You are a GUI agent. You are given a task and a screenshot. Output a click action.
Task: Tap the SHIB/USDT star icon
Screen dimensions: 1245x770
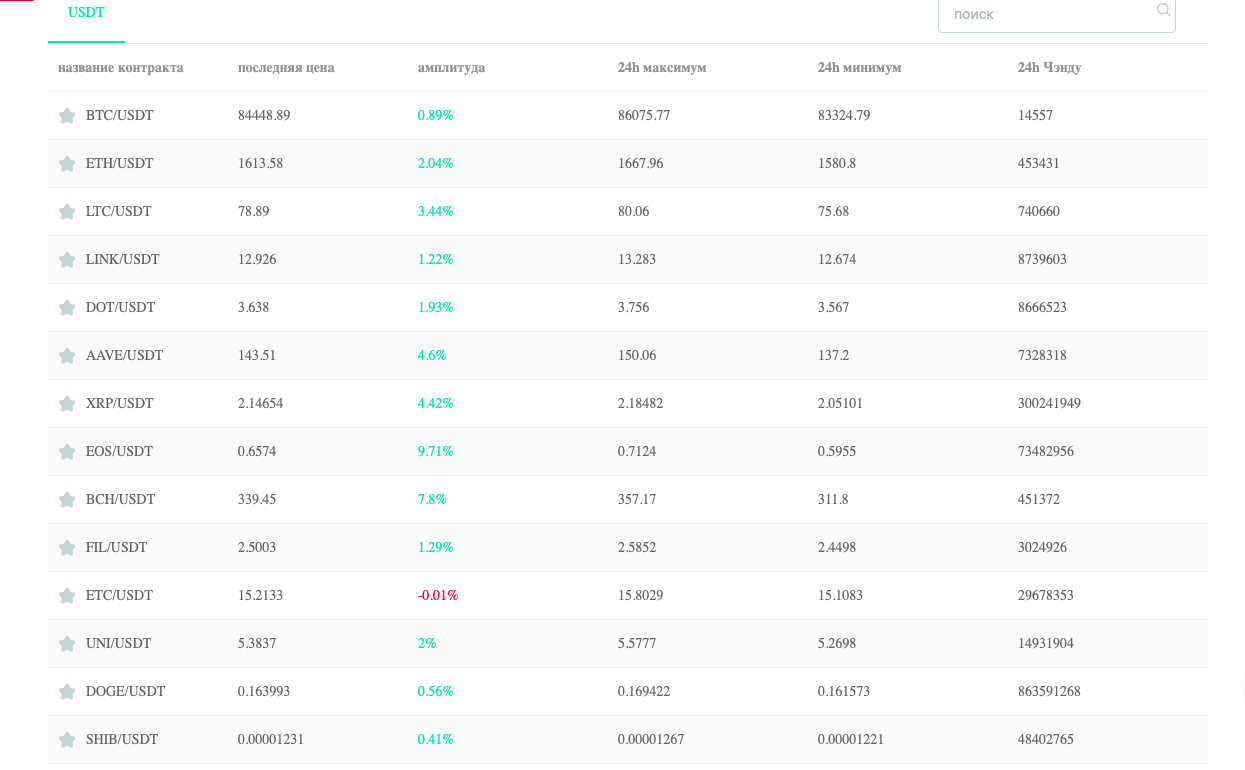pyautogui.click(x=67, y=740)
